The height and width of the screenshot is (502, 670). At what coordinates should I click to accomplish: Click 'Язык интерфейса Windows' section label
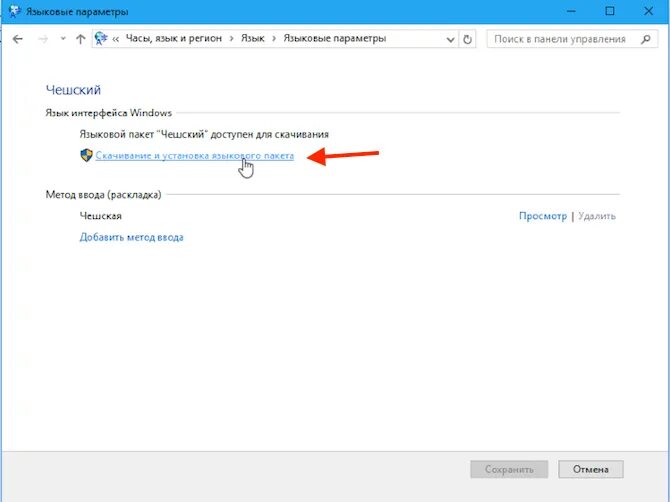tap(109, 113)
